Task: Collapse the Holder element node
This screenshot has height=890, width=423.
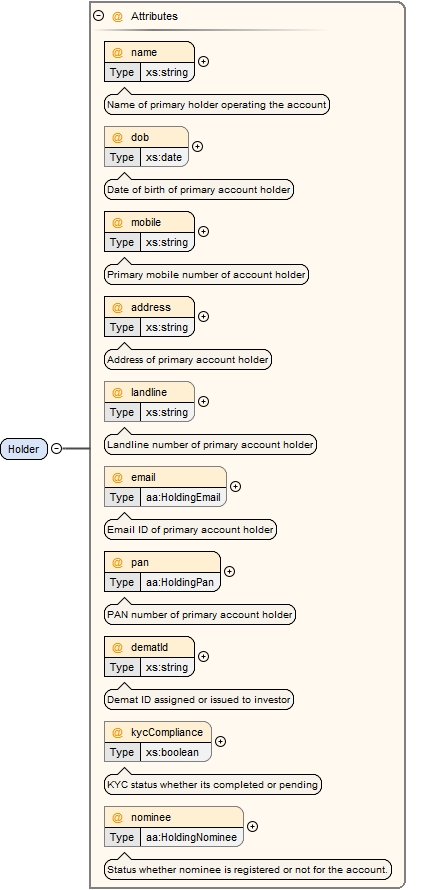Action: 56,448
